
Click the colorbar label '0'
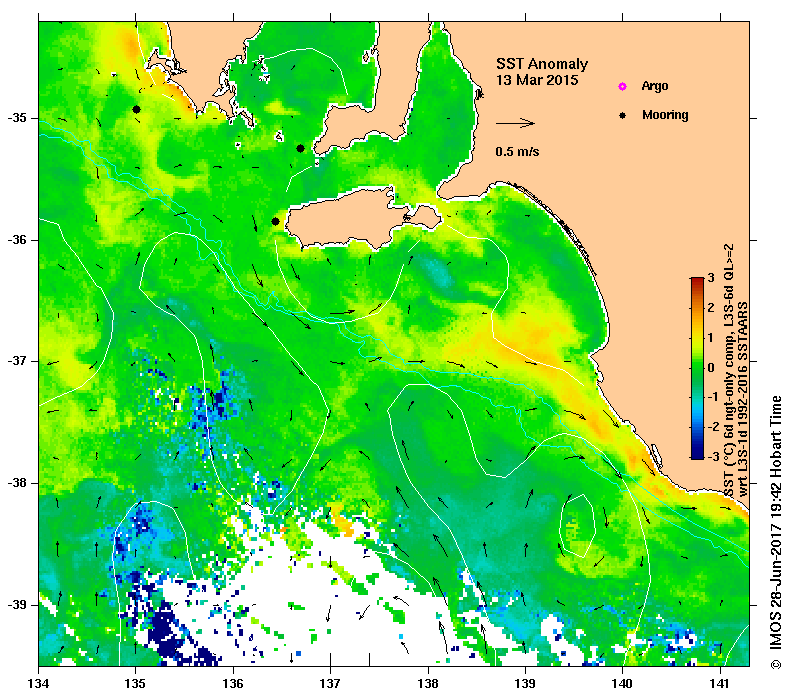click(711, 367)
